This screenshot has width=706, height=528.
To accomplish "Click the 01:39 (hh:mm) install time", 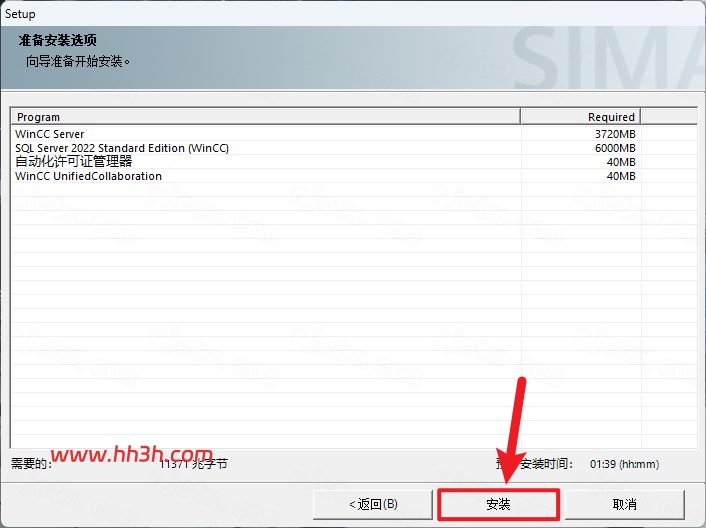I will pos(625,464).
